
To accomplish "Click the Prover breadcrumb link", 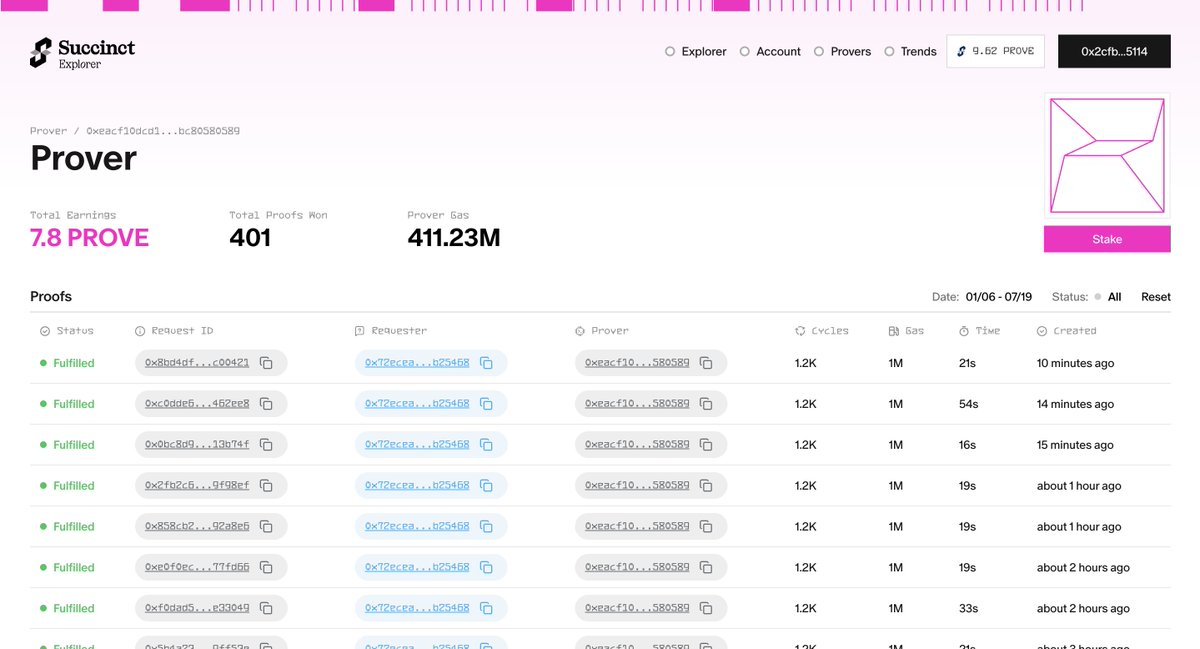I will (x=48, y=131).
